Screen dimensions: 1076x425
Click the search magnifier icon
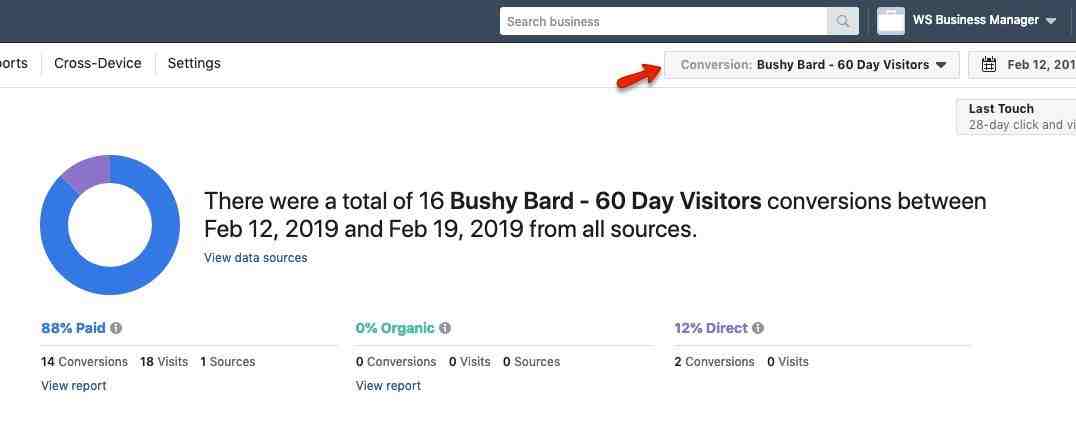(x=843, y=21)
